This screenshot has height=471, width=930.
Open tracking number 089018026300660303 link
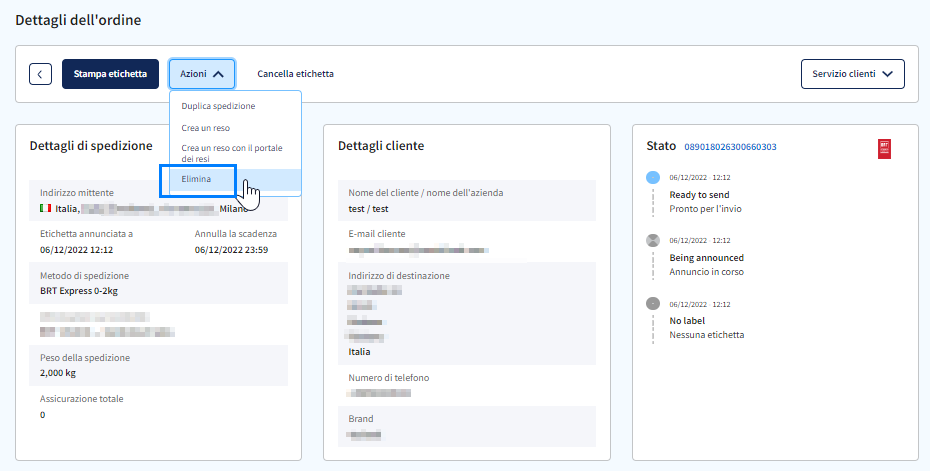[x=730, y=147]
